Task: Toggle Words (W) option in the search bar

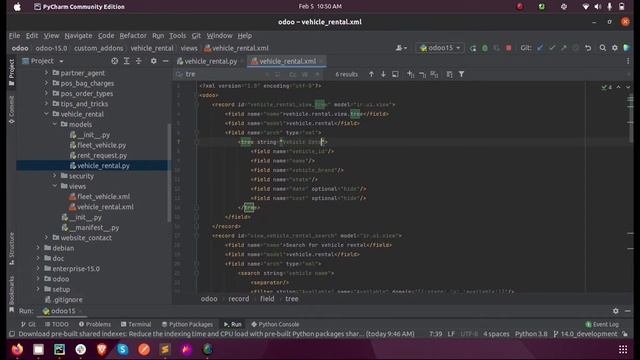Action: coord(305,74)
